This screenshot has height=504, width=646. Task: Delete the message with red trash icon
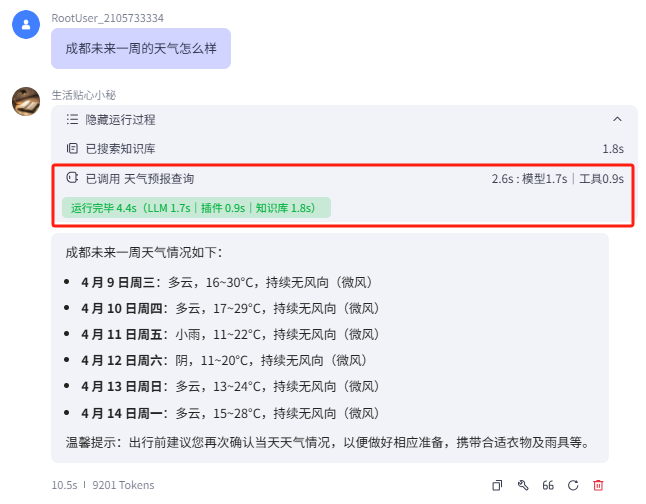pyautogui.click(x=598, y=485)
